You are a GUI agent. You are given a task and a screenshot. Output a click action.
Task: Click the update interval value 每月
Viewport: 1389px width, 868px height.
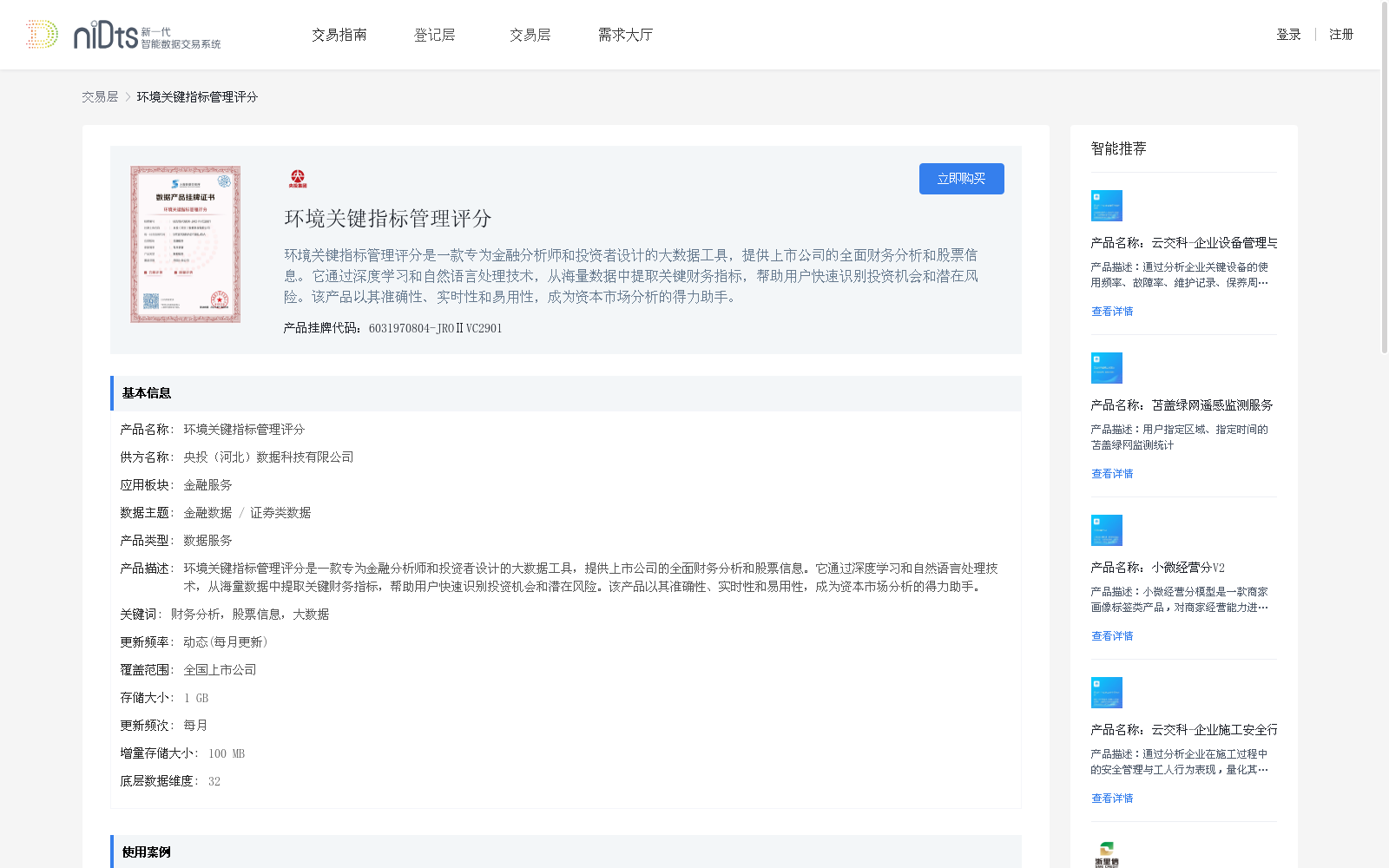[195, 726]
